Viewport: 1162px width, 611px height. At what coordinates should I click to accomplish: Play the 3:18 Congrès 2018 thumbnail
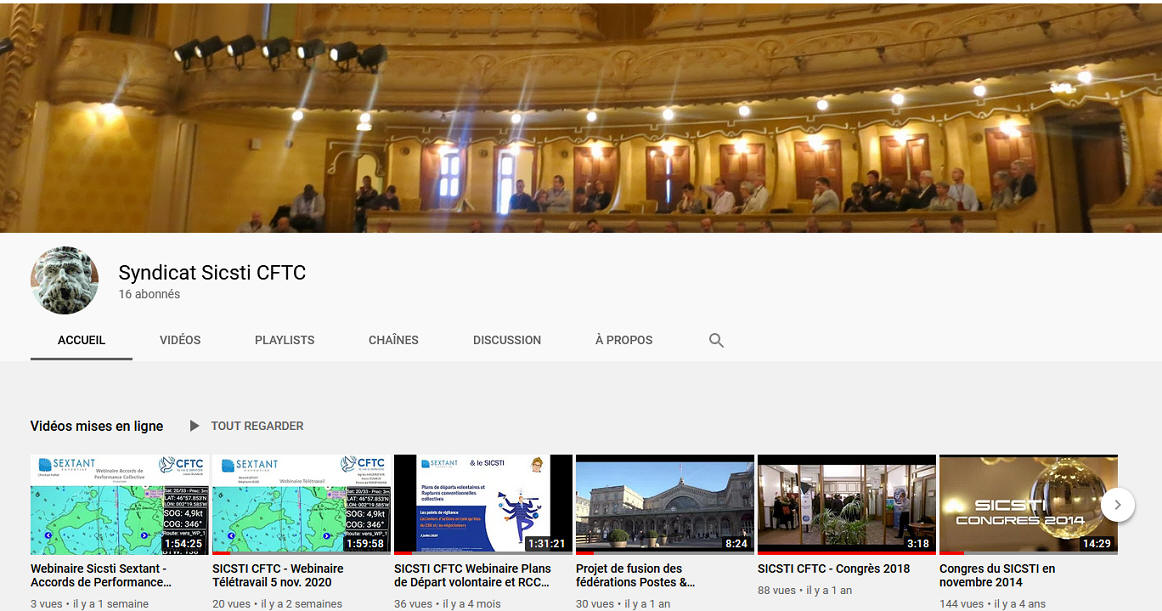point(846,505)
